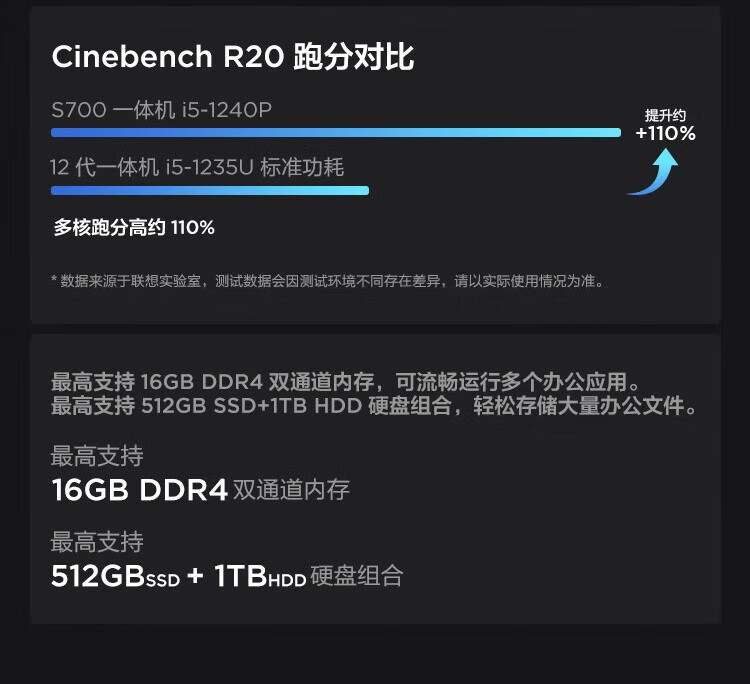Click the shorter i5-1235U benchmark score bar
Screen dimensions: 750x684
point(210,190)
